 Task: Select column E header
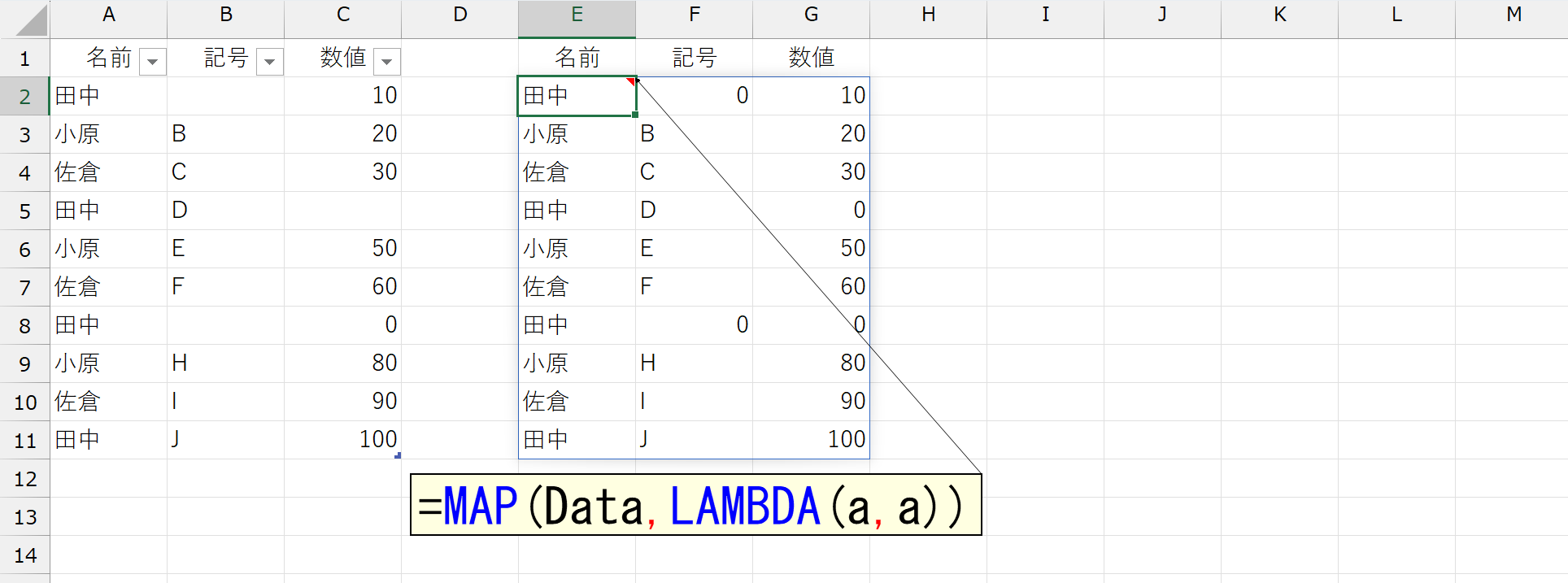577,15
